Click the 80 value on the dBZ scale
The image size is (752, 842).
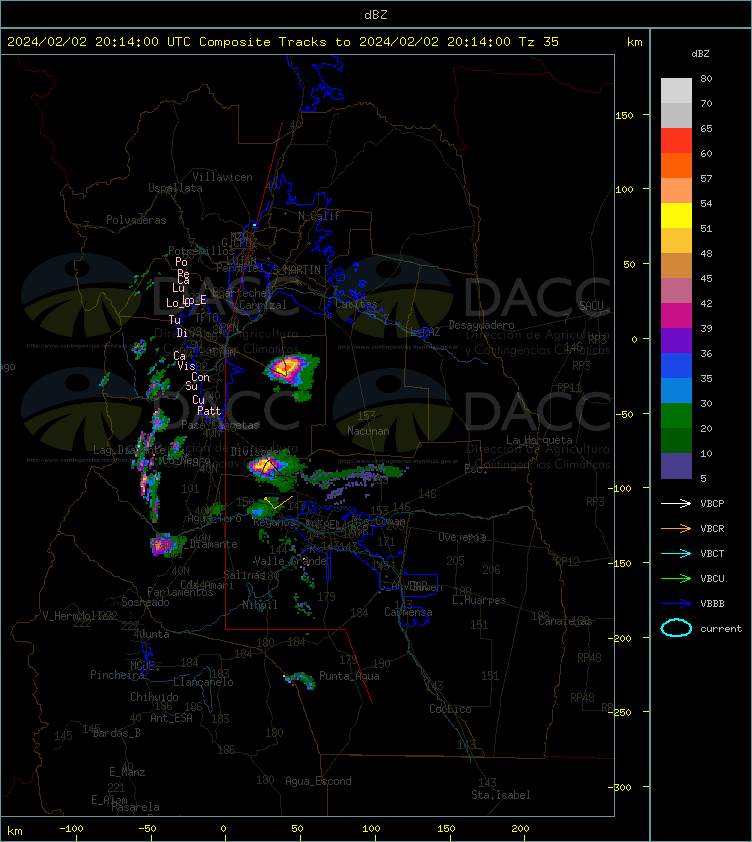pyautogui.click(x=706, y=78)
